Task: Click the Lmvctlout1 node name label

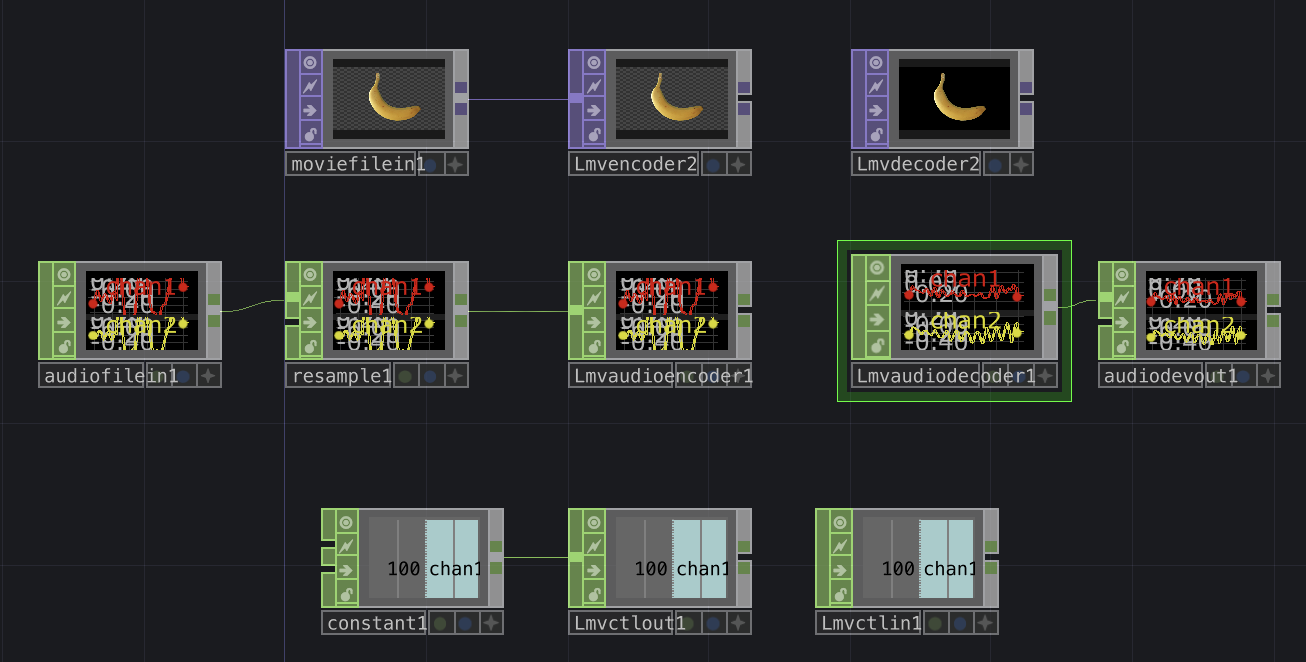Action: click(x=628, y=623)
